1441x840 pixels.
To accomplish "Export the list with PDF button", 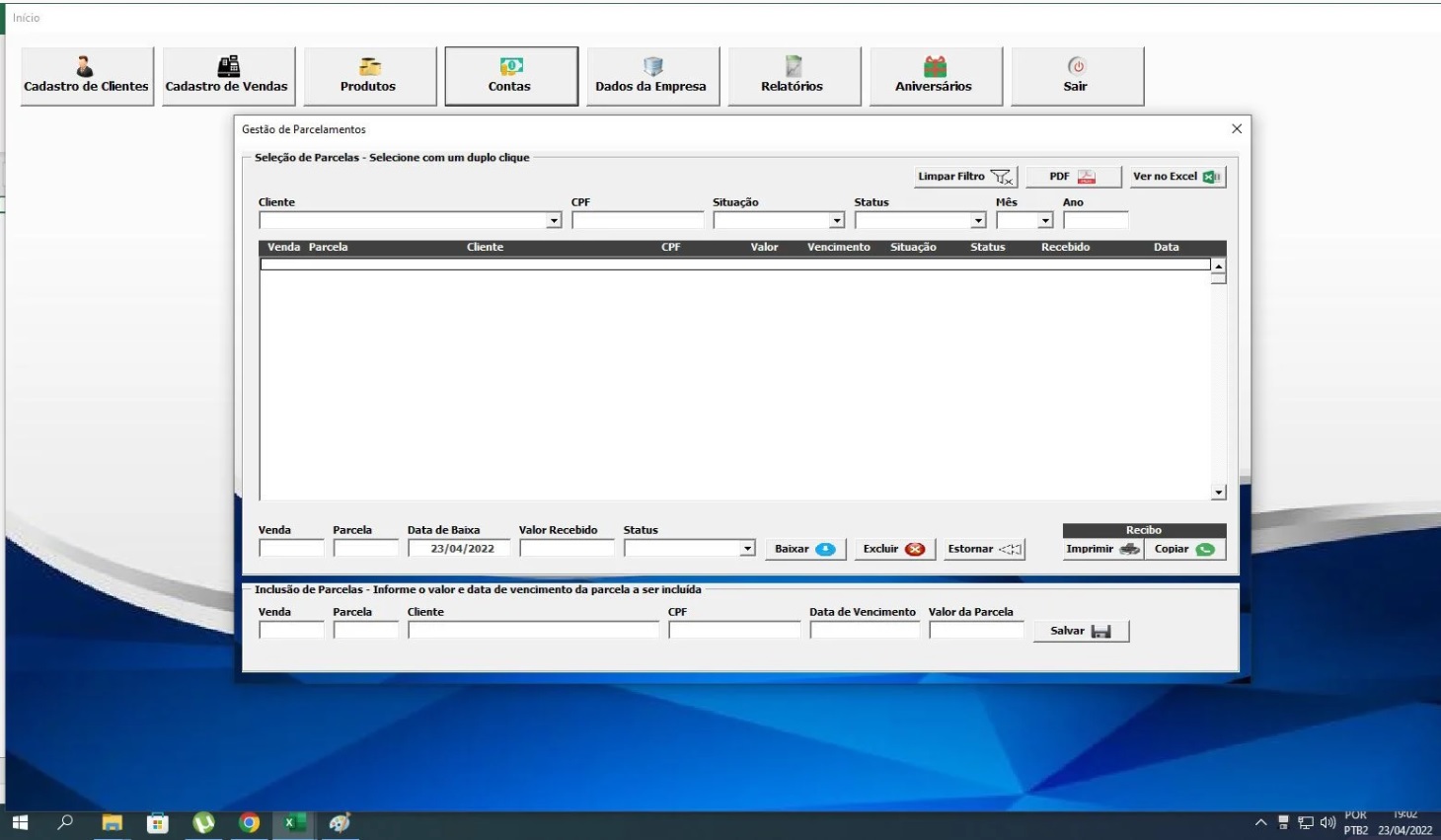I will point(1074,177).
